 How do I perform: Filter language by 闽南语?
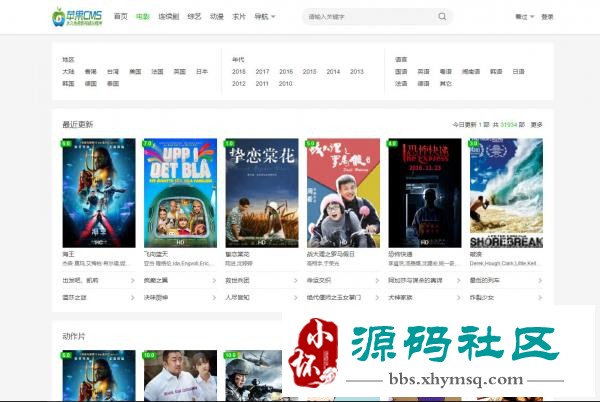[x=471, y=72]
